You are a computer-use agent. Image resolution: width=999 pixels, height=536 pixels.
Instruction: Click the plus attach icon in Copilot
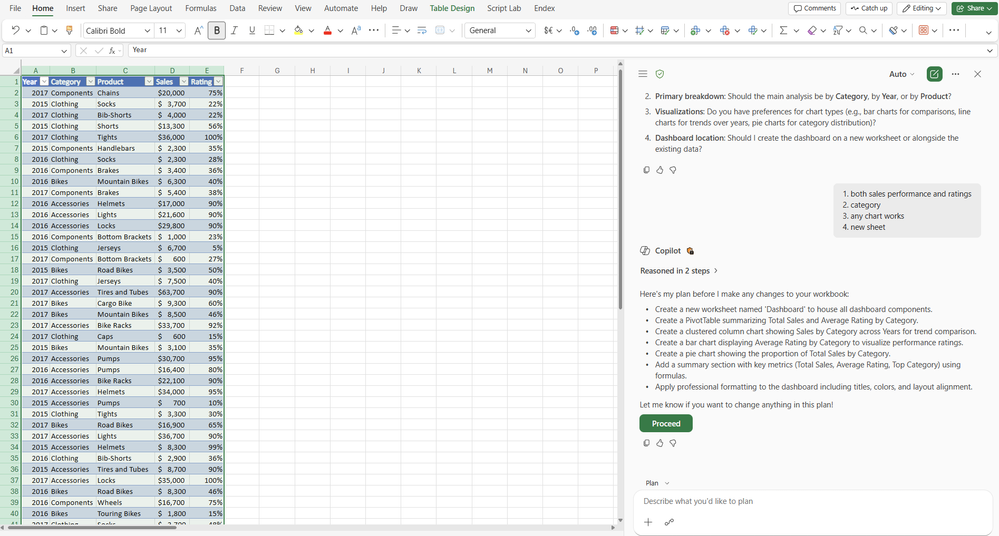(x=648, y=522)
